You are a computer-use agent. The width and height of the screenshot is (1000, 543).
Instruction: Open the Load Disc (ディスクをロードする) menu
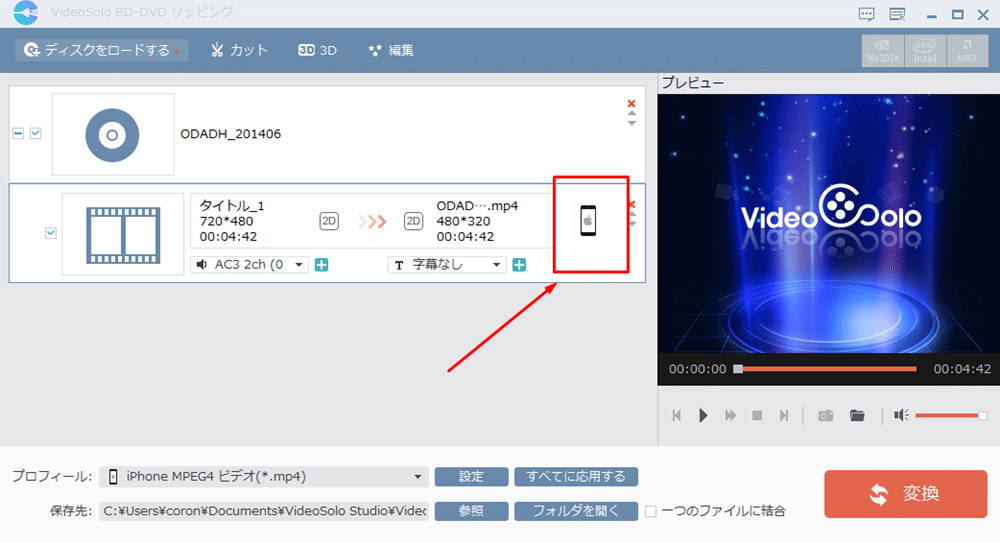[x=102, y=50]
